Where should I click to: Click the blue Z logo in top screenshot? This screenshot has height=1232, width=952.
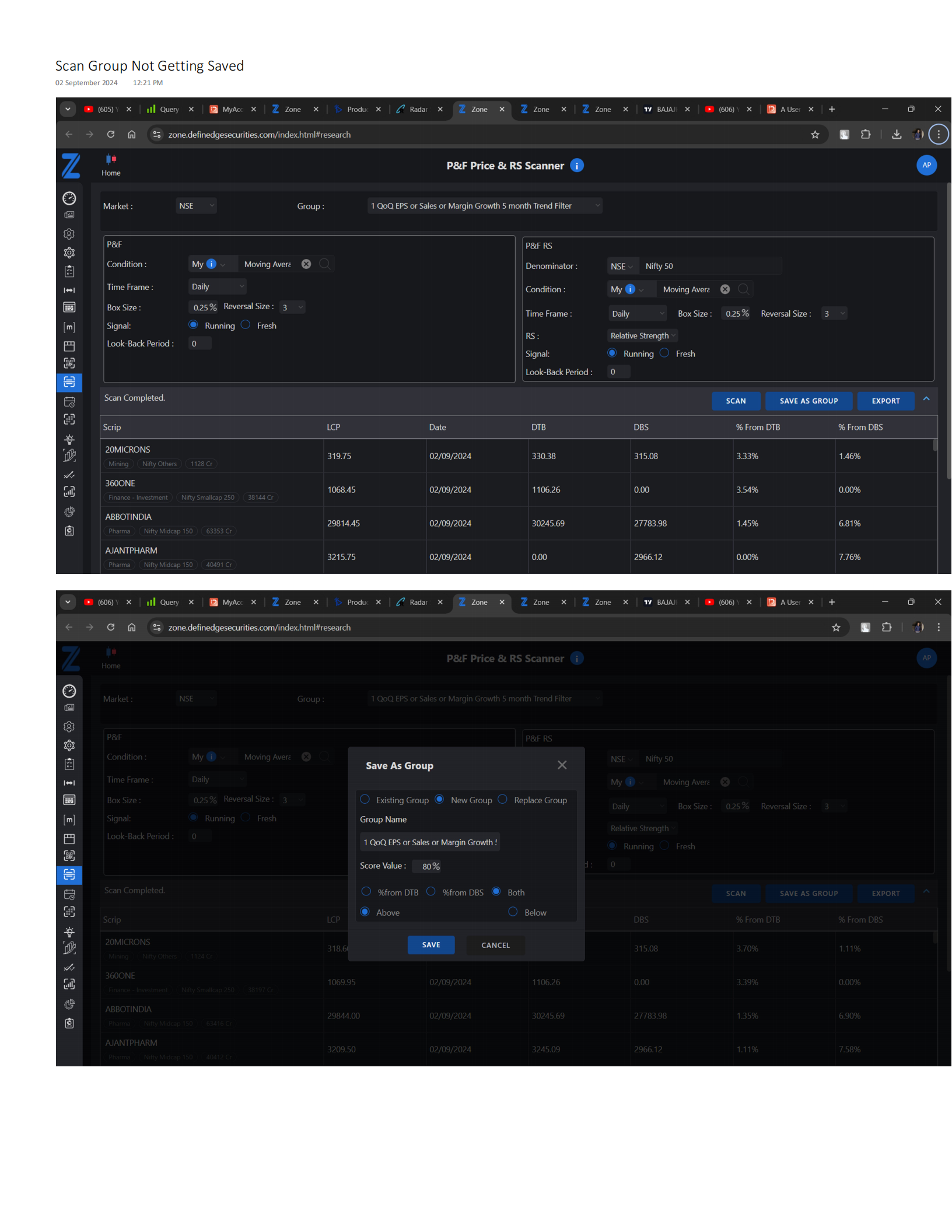[71, 166]
